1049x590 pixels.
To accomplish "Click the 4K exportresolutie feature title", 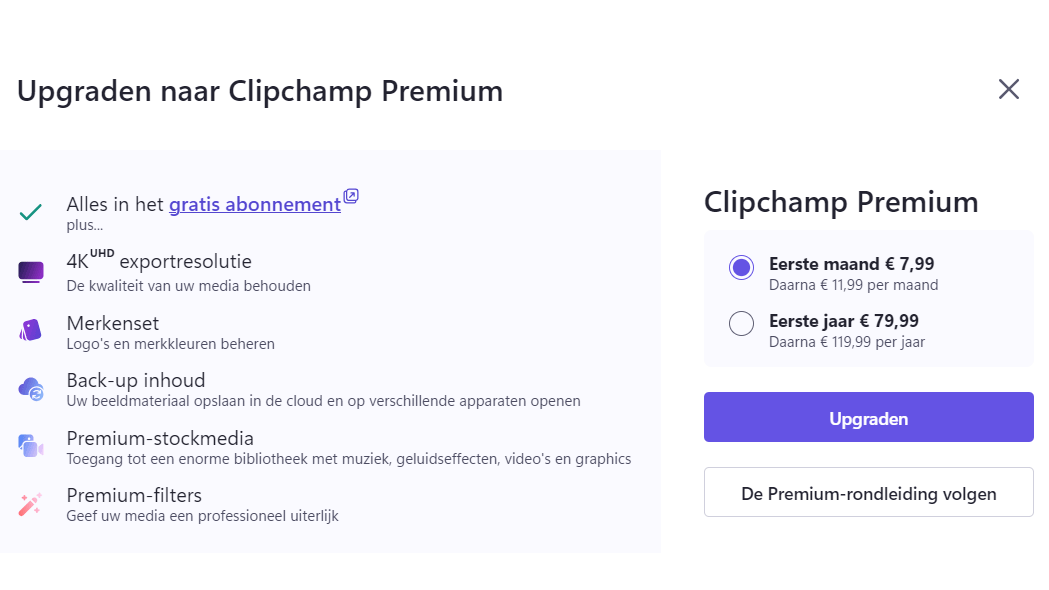I will pyautogui.click(x=159, y=262).
